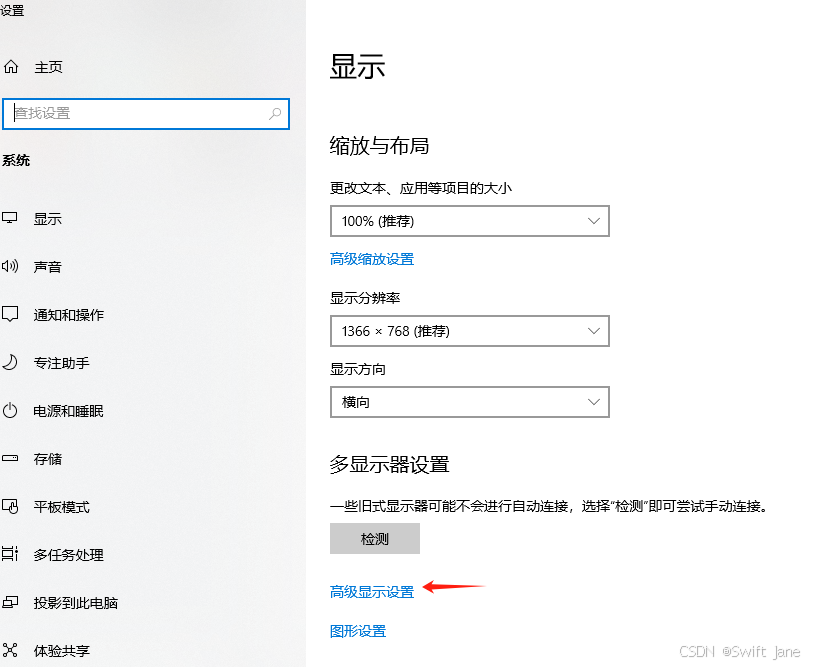Click the Home (主页) house icon
Screen dimensions: 816x667
[11, 67]
